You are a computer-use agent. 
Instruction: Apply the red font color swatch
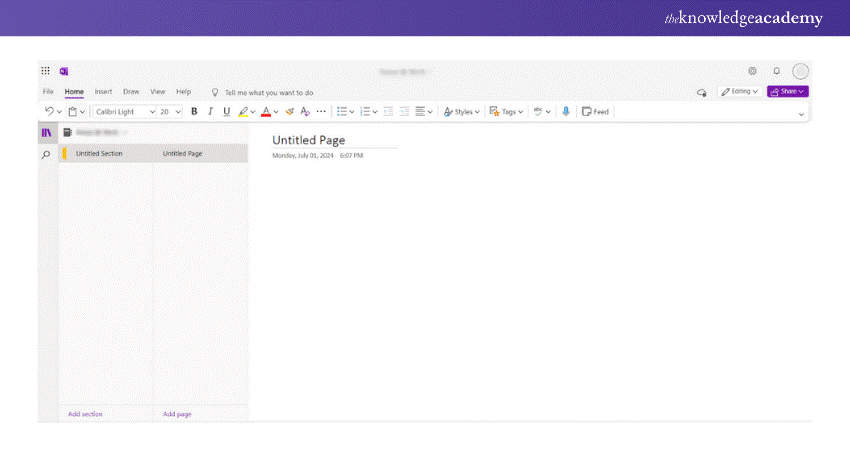(267, 112)
